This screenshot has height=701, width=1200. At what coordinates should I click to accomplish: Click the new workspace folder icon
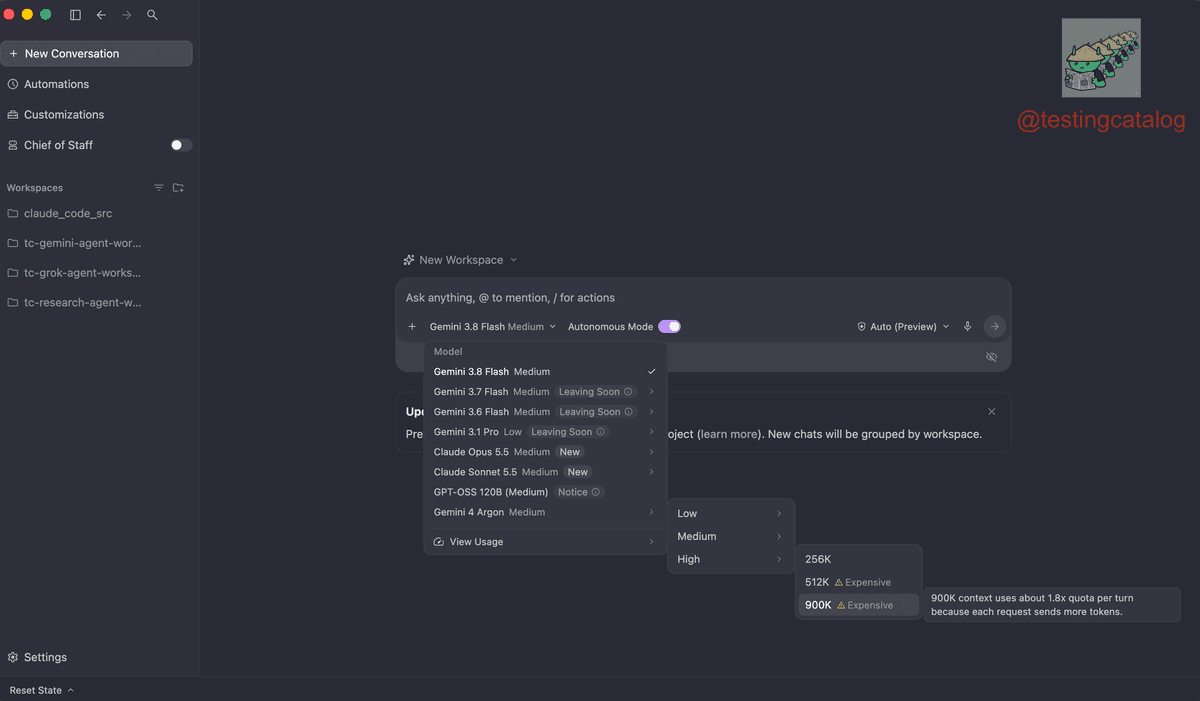pos(178,188)
